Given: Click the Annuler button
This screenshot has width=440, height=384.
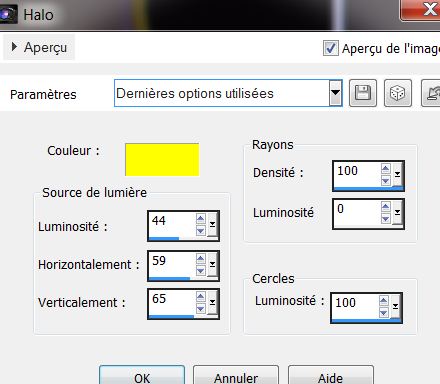Looking at the screenshot, I should (236, 377).
